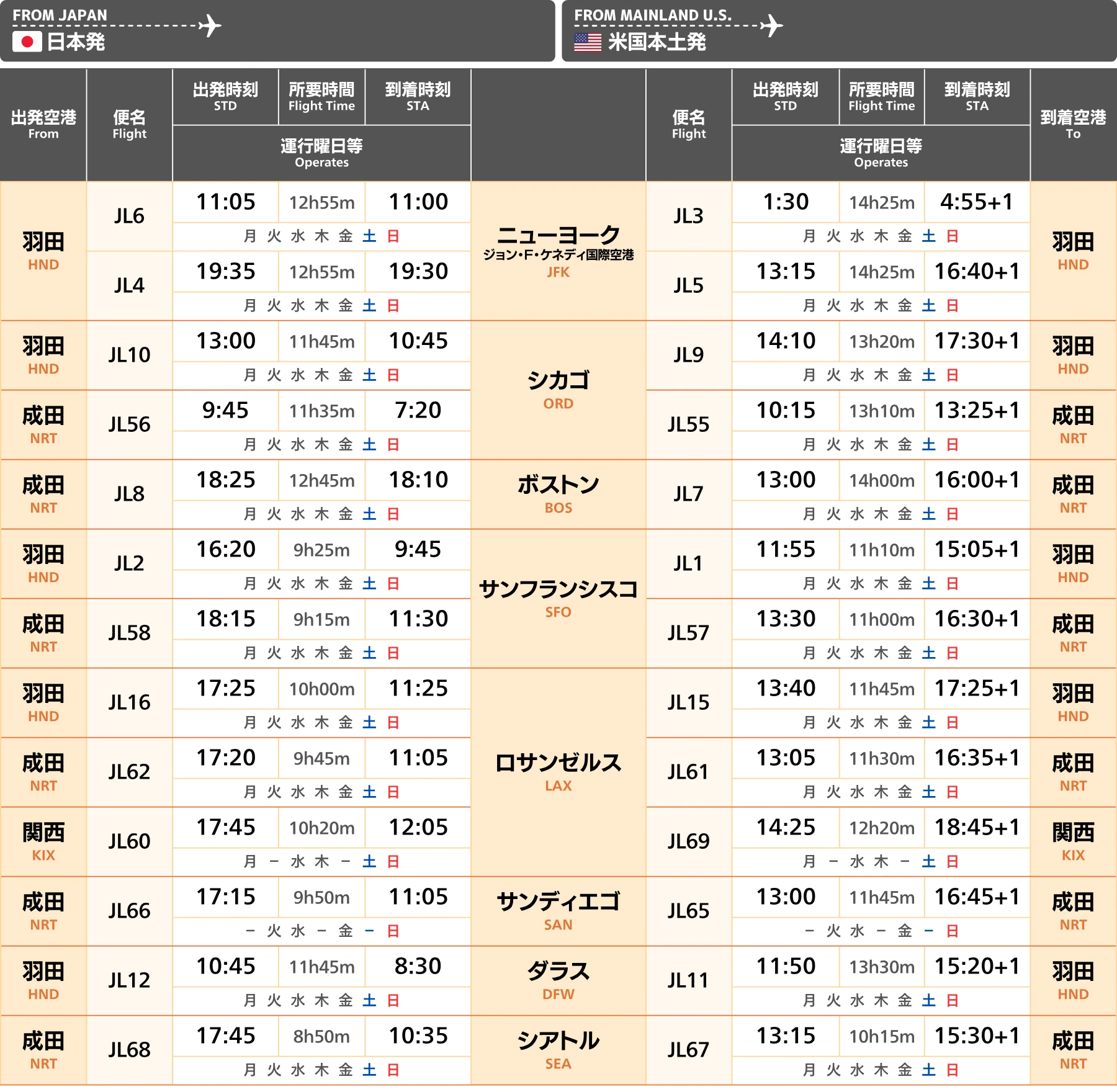Open the サンフランシスコ SFO destination
The height and width of the screenshot is (1092, 1117).
click(x=558, y=598)
